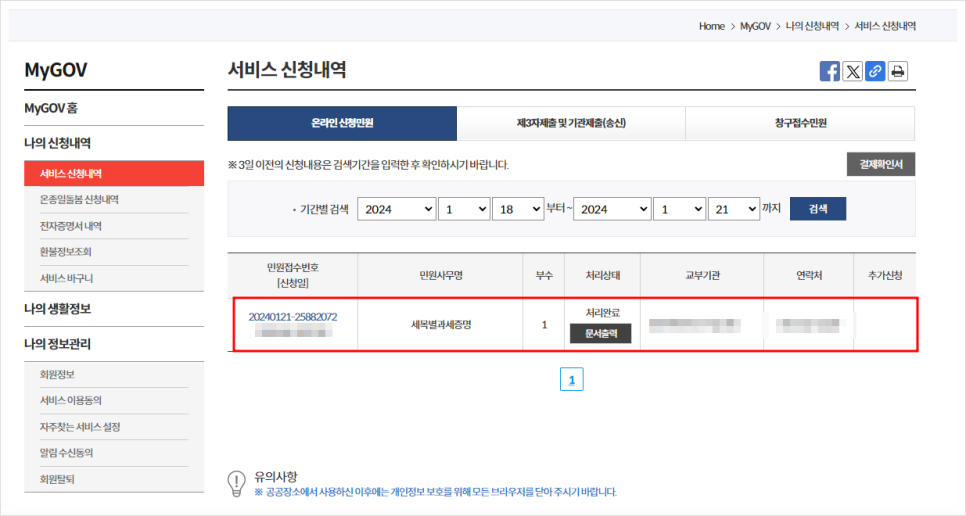Click 연락처 column header

point(809,275)
